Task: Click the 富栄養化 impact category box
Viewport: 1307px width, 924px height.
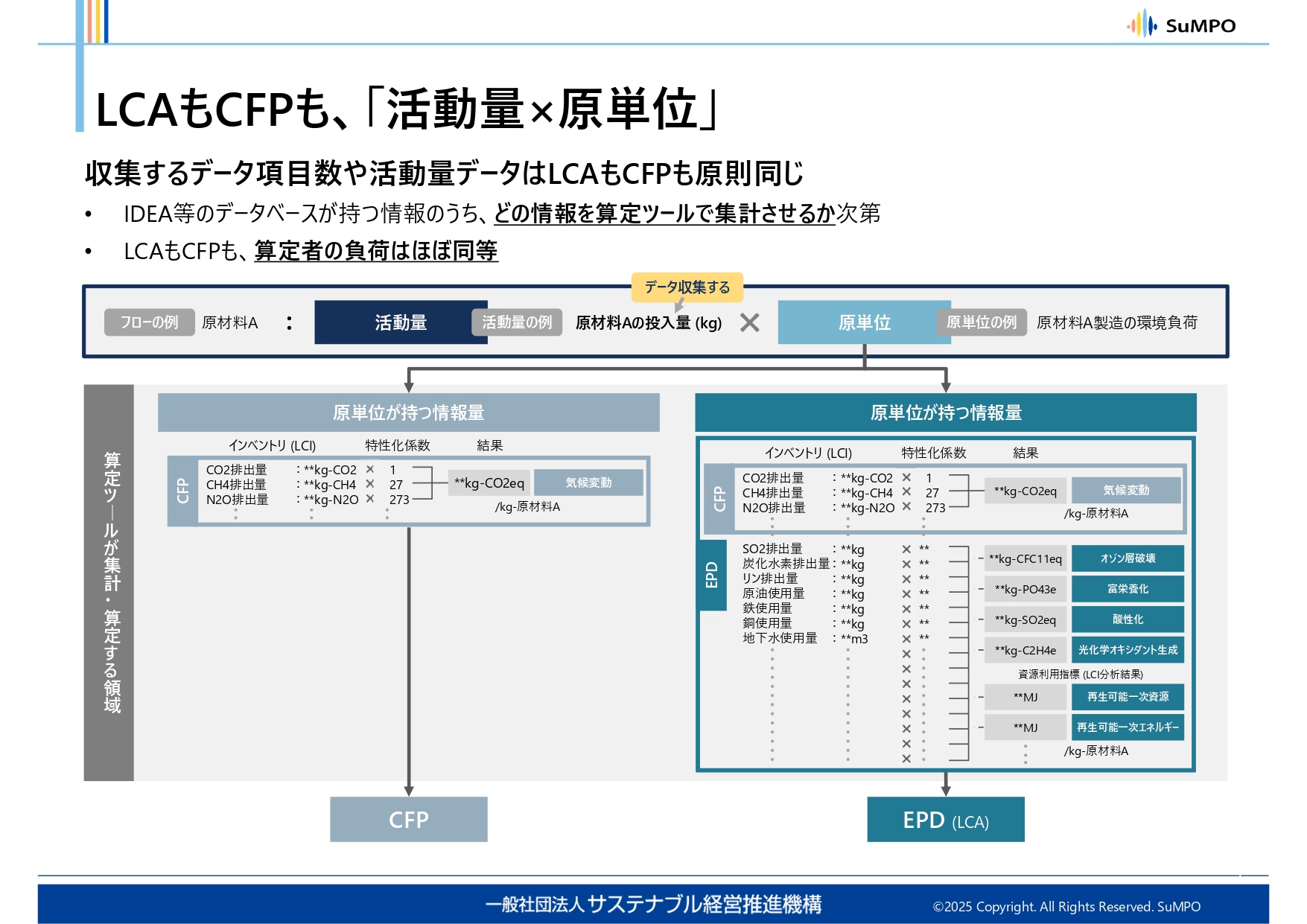Action: coord(1128,589)
